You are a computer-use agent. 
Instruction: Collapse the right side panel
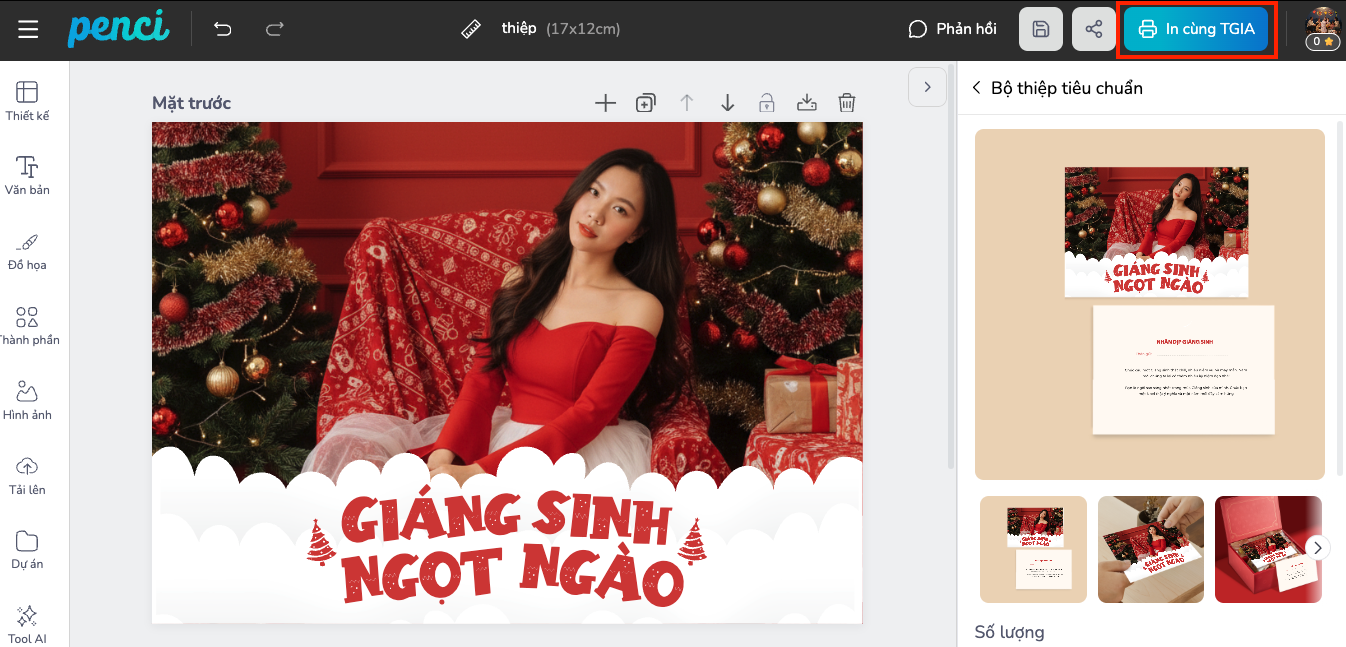tap(927, 87)
